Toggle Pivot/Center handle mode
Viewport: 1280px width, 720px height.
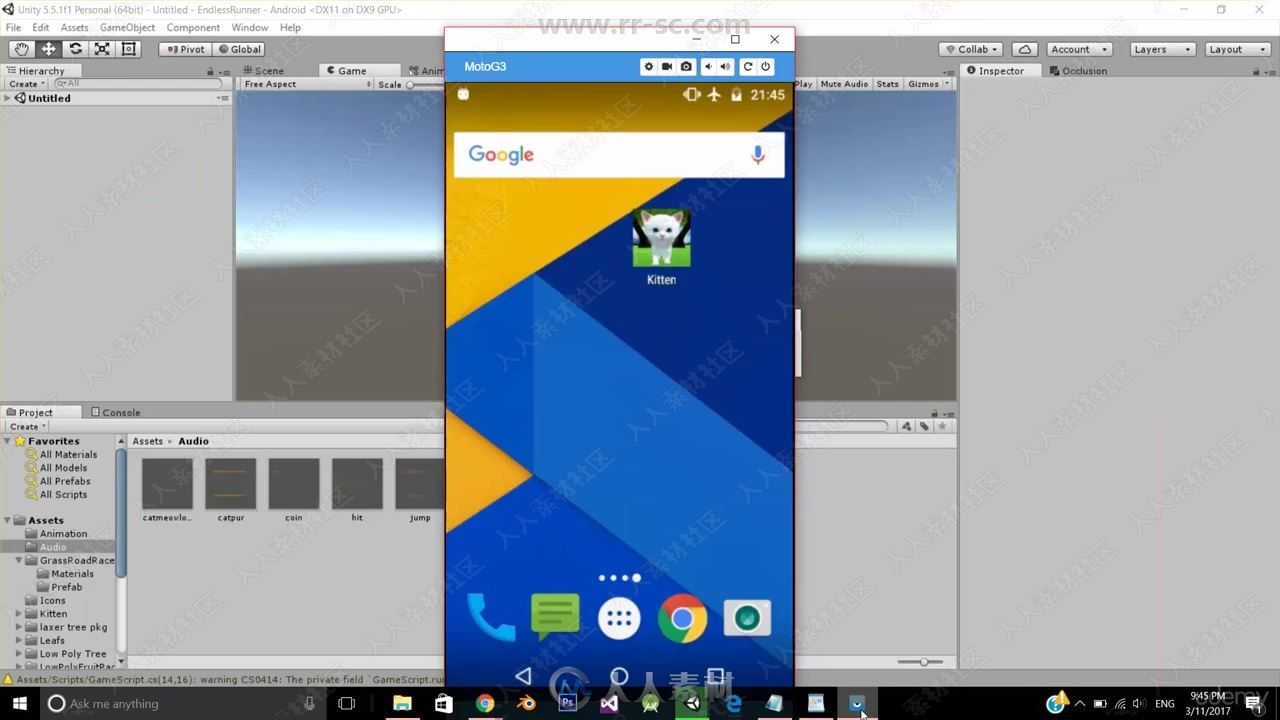[x=185, y=49]
